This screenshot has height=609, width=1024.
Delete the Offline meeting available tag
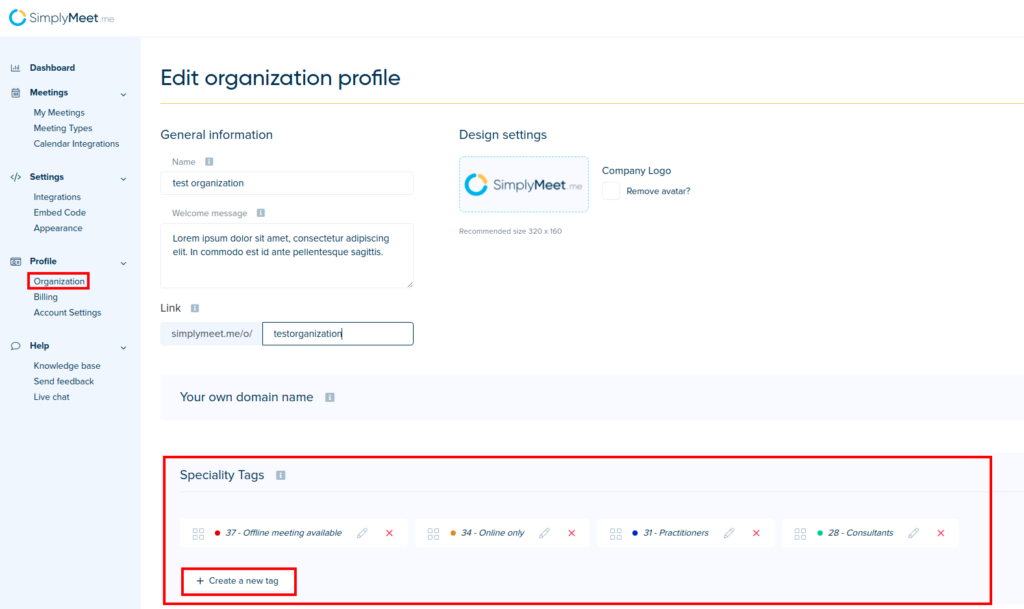click(x=389, y=533)
